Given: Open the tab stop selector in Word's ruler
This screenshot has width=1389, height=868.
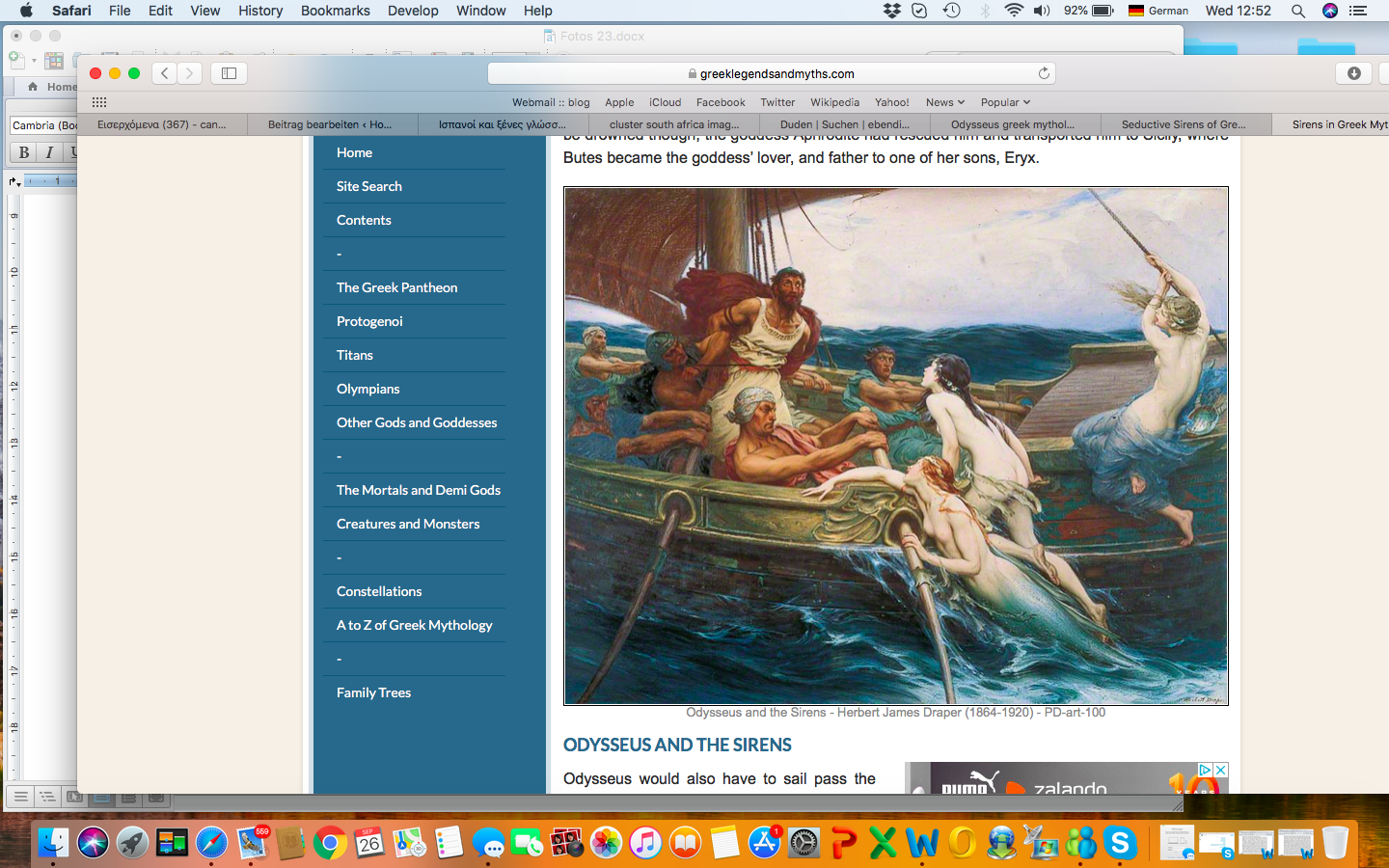Looking at the screenshot, I should pos(14,181).
